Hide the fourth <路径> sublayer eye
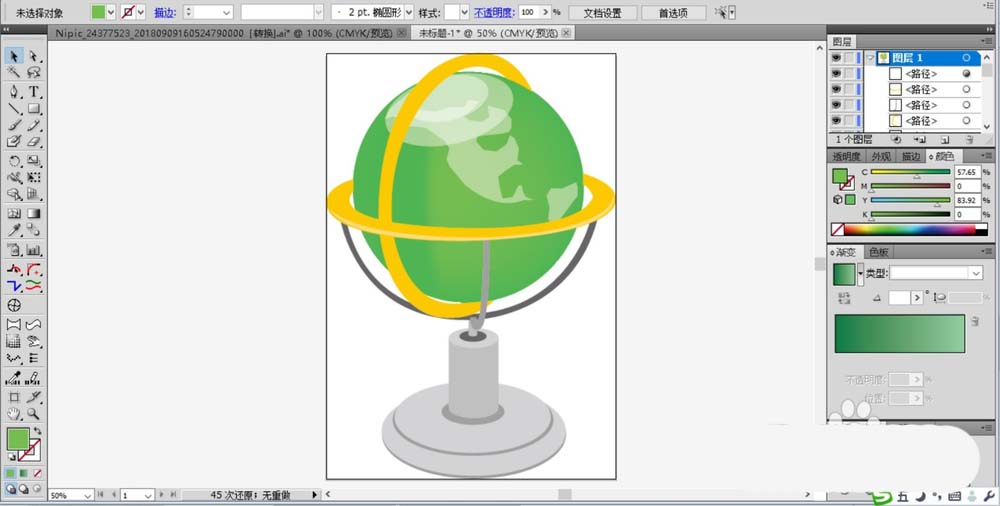 835,121
